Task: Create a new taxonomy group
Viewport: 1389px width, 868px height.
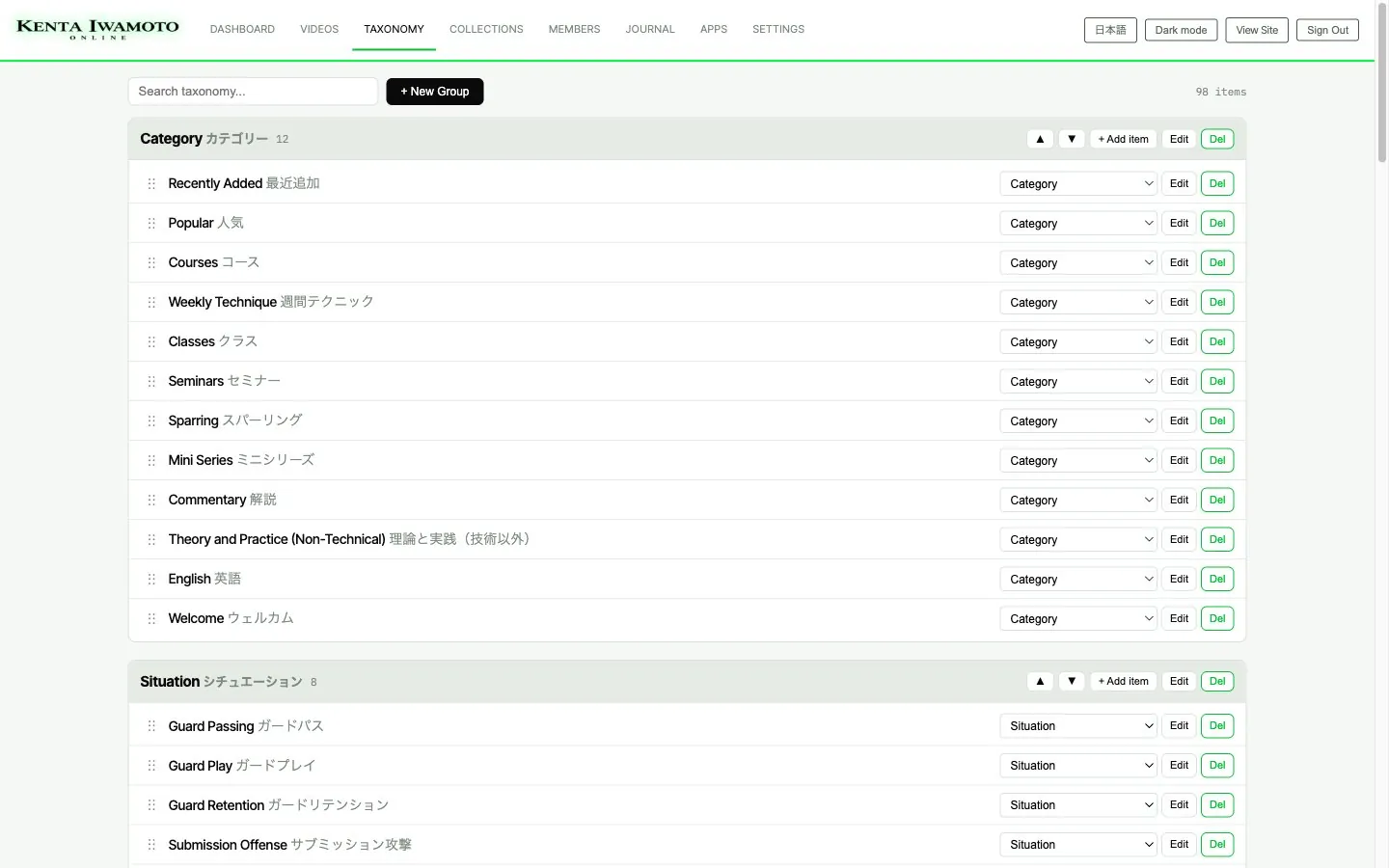Action: (435, 92)
